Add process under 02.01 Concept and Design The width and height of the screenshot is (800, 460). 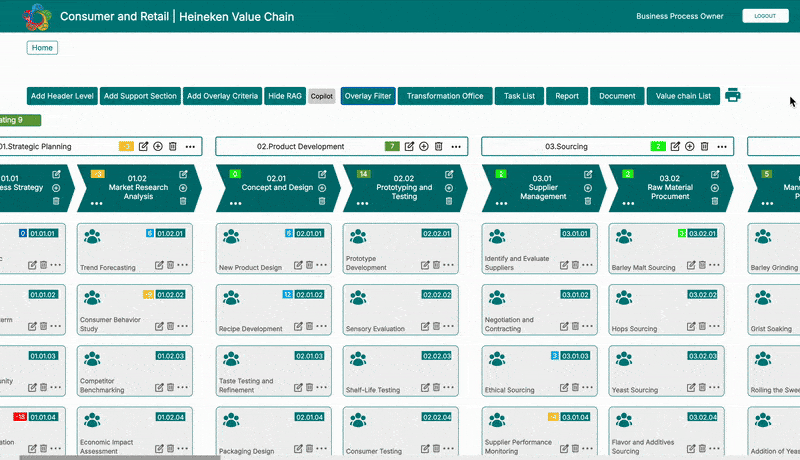click(322, 188)
